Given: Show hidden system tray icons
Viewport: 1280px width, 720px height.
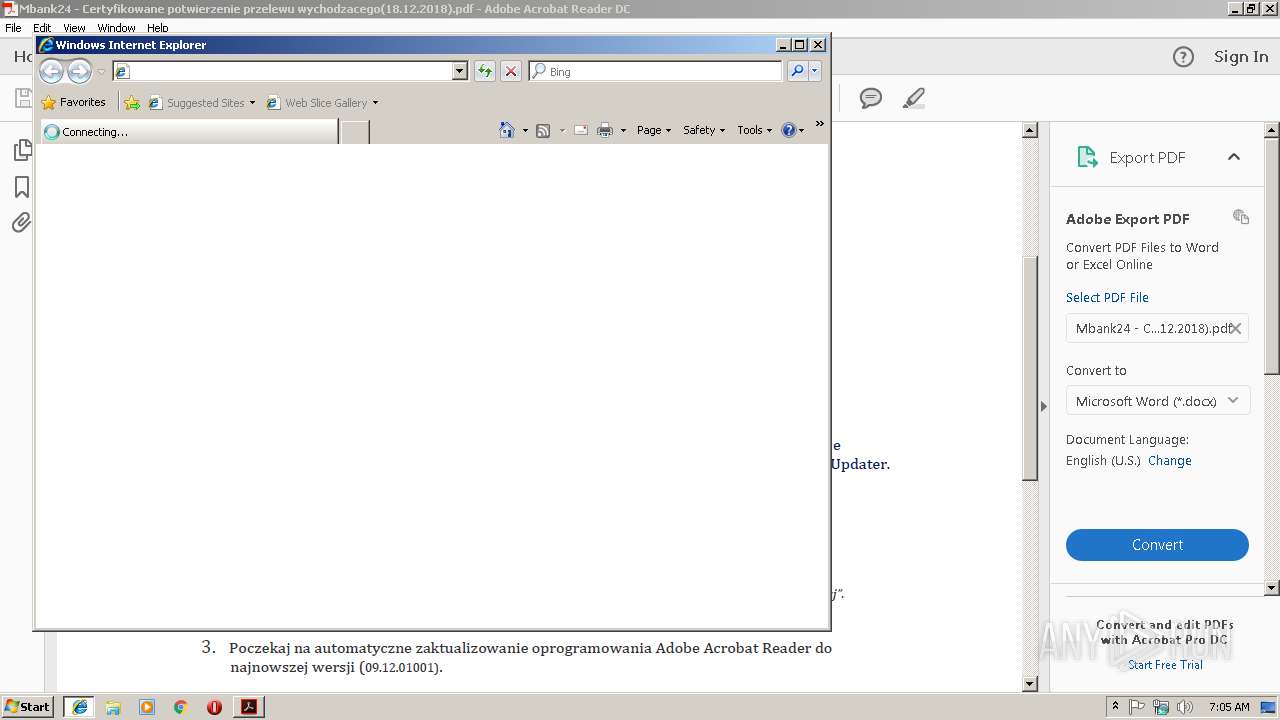Looking at the screenshot, I should click(1115, 706).
